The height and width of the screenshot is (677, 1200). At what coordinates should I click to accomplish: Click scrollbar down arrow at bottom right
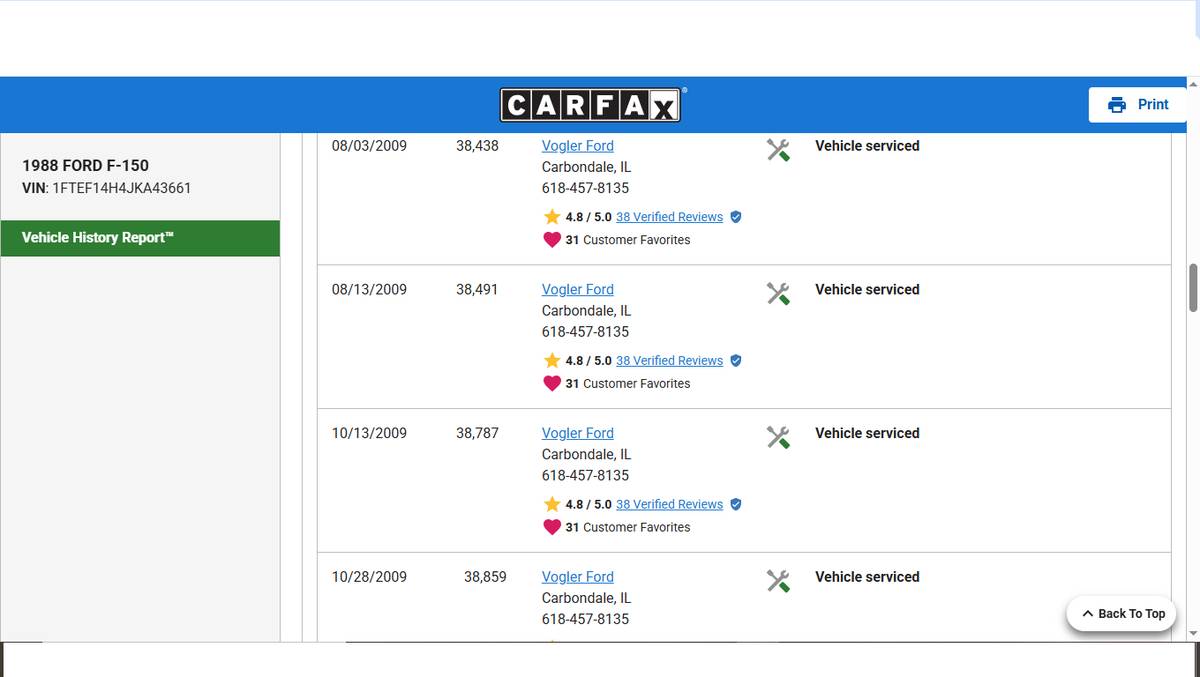tap(1192, 634)
